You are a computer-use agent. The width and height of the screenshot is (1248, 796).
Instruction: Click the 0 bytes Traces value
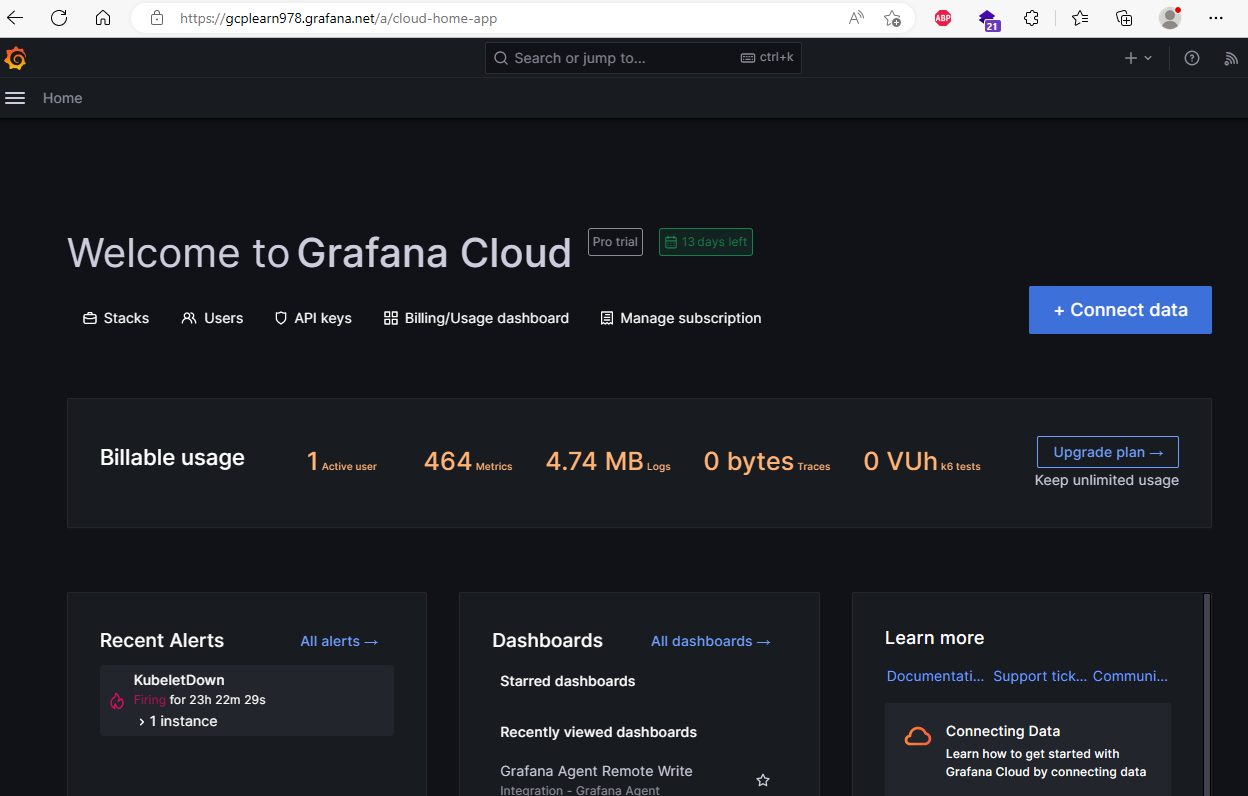pos(767,462)
